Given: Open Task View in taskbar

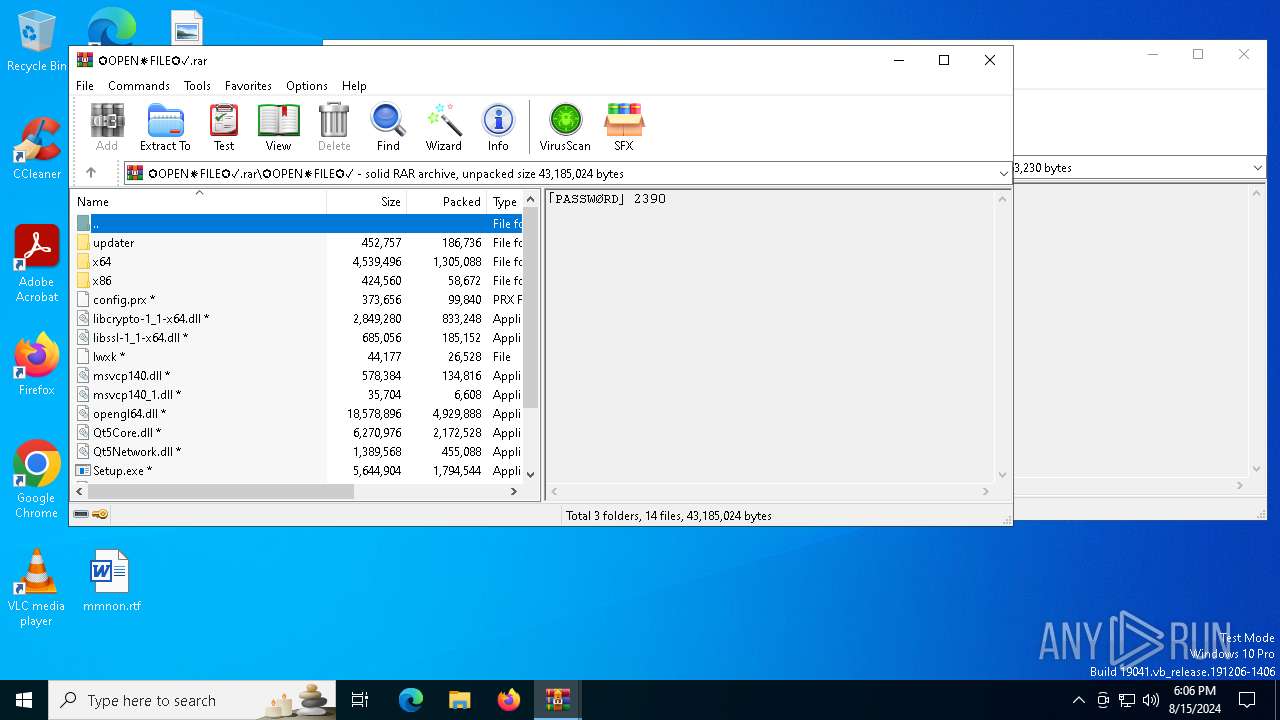Looking at the screenshot, I should point(360,700).
